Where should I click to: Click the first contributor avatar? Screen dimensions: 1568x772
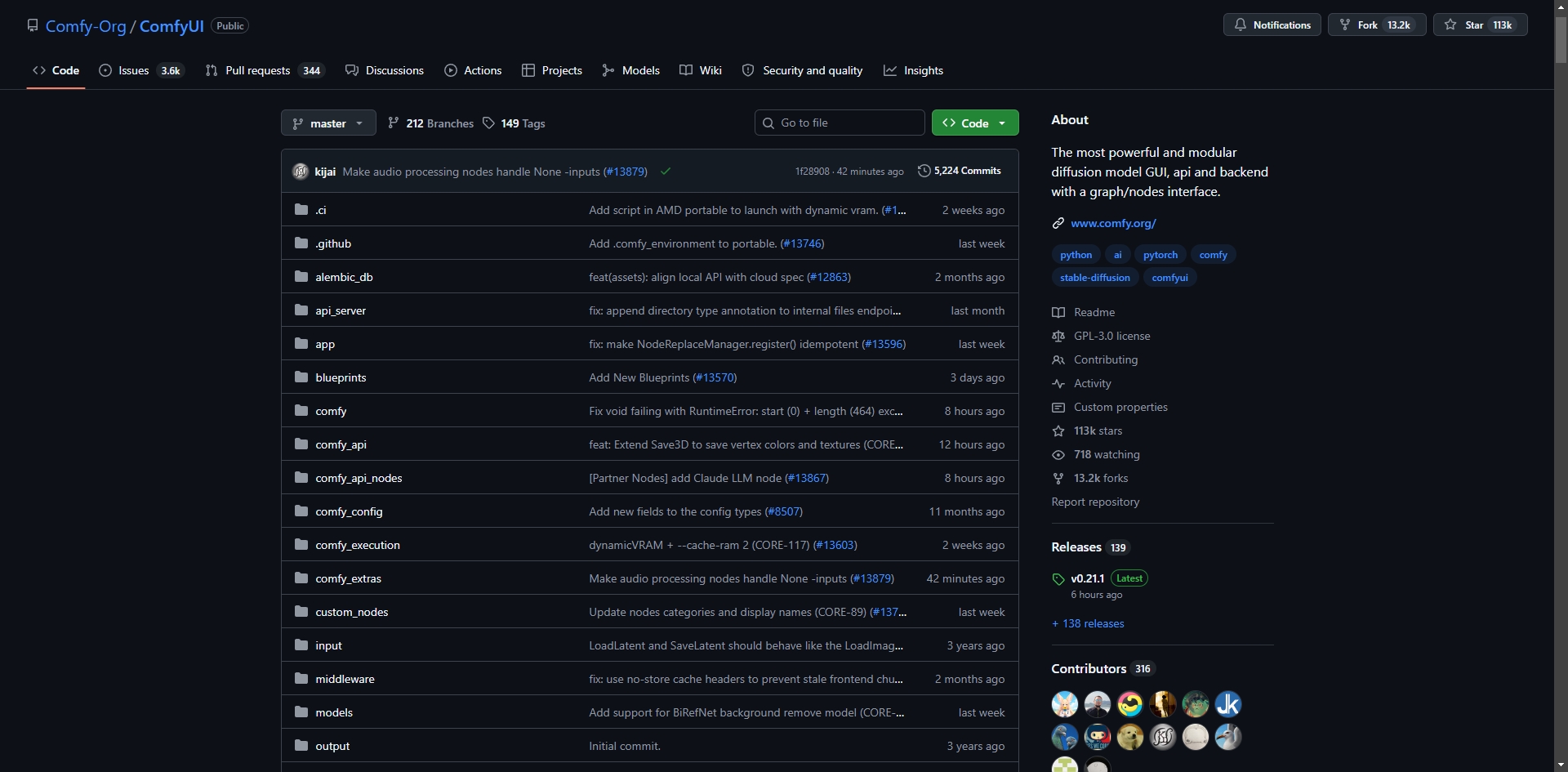[1065, 704]
